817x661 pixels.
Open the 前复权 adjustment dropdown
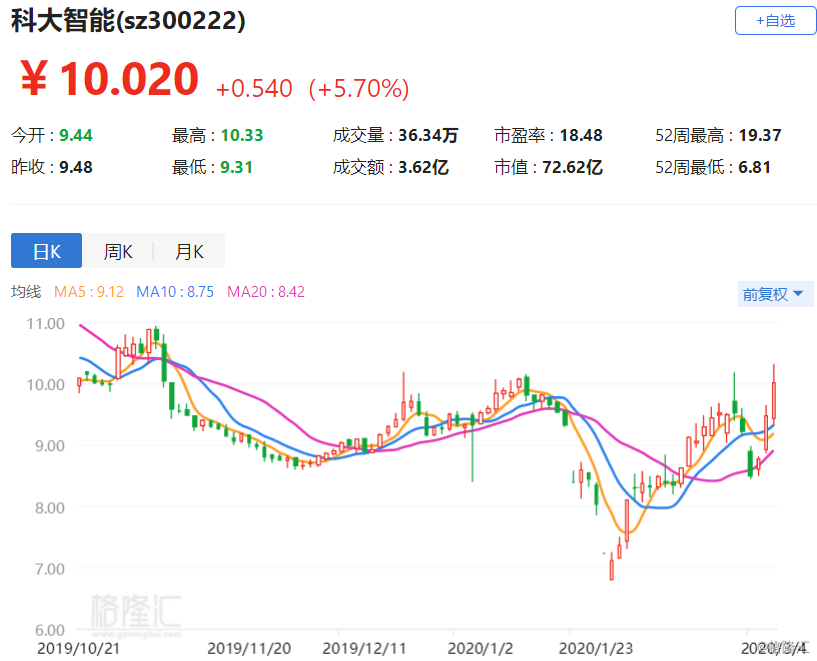coord(775,294)
